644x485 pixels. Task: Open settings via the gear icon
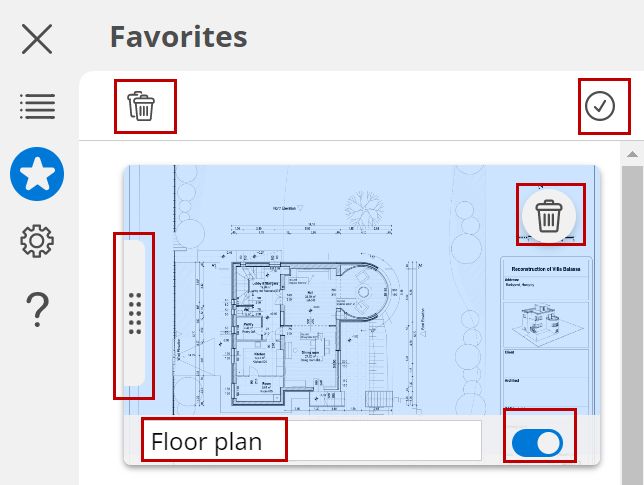[x=37, y=241]
